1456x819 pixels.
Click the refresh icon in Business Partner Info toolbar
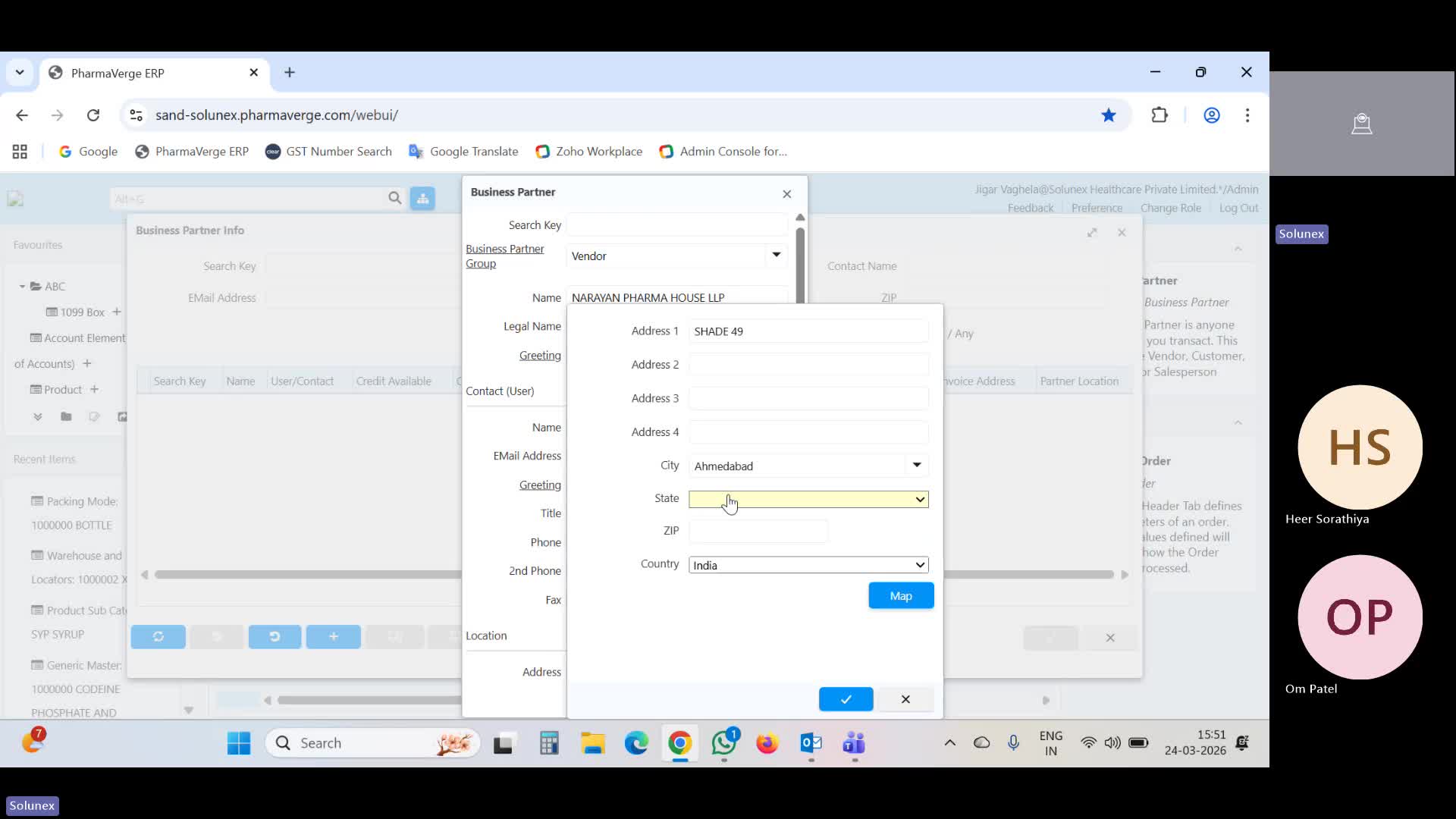158,637
